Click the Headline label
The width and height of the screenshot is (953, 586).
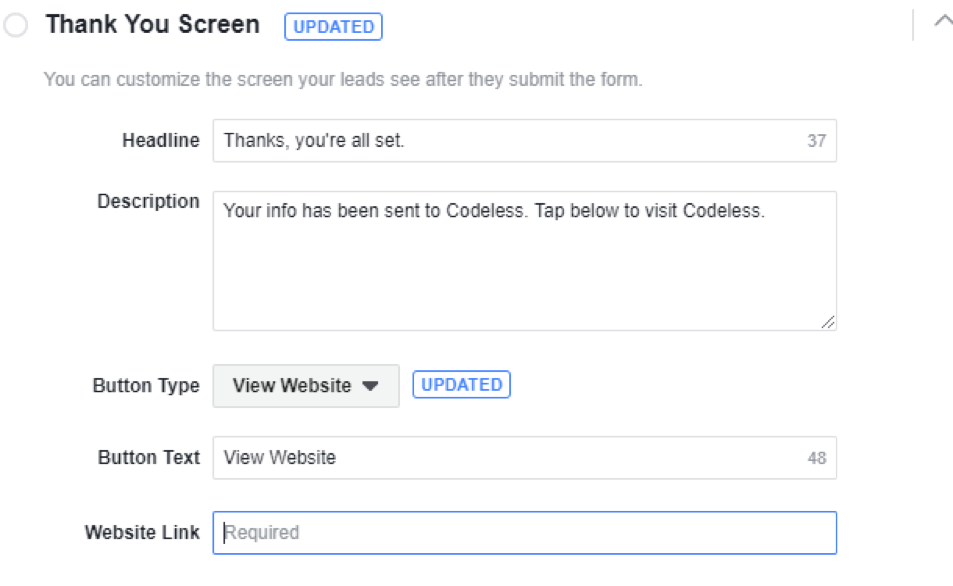click(160, 141)
